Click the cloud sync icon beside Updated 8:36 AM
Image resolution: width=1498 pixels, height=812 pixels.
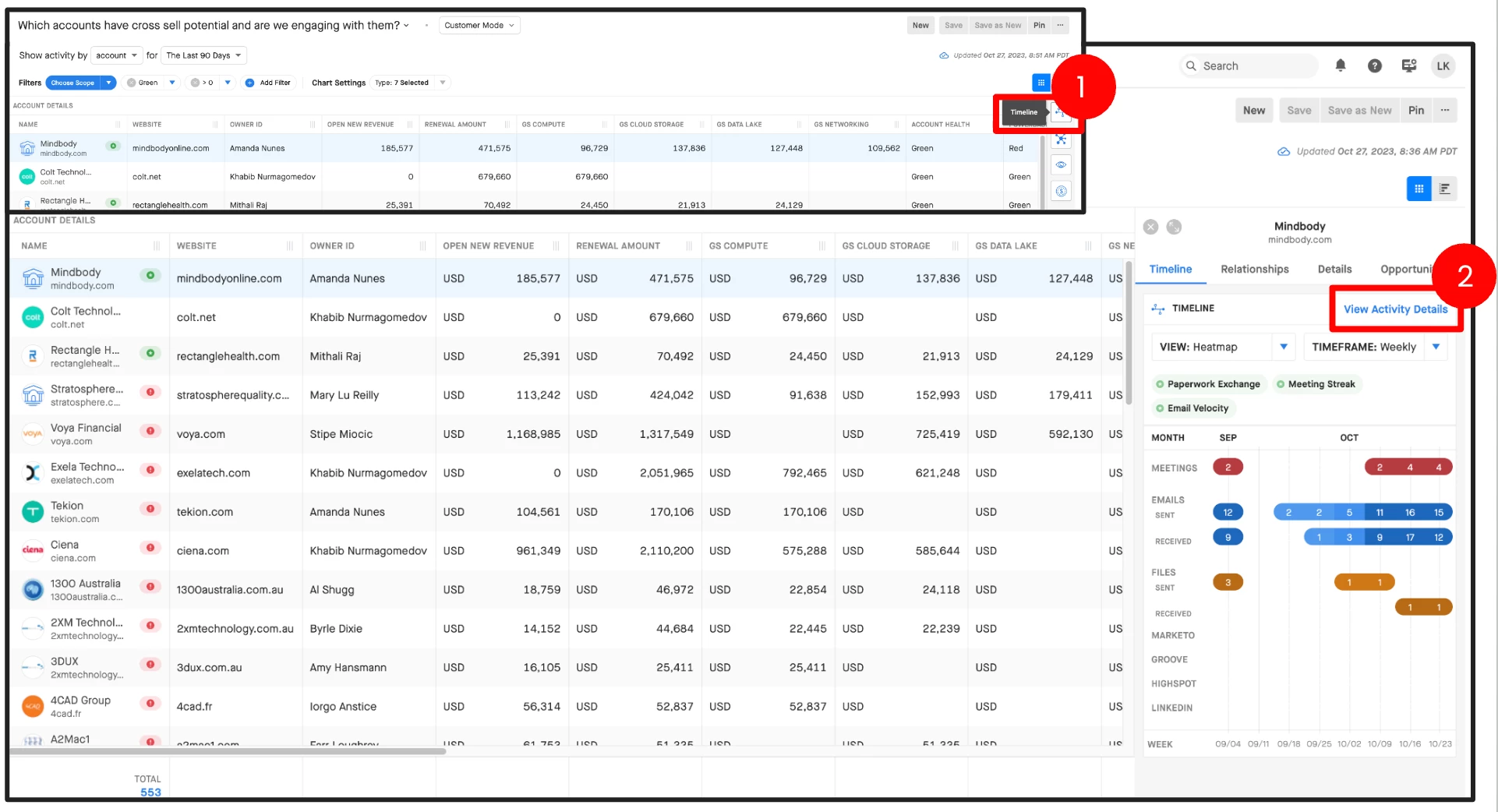point(1284,151)
